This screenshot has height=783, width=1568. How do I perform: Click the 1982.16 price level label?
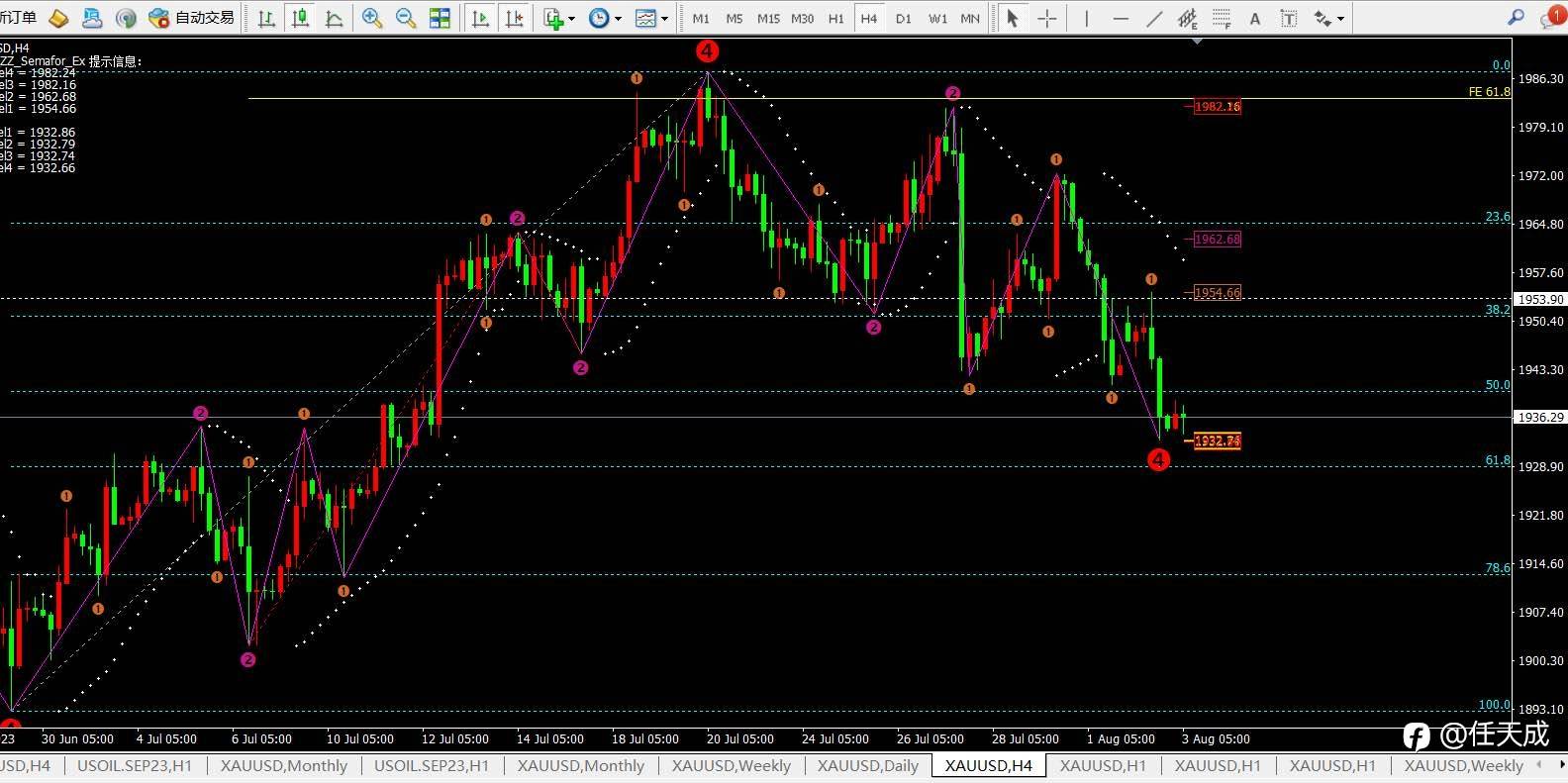point(1217,107)
